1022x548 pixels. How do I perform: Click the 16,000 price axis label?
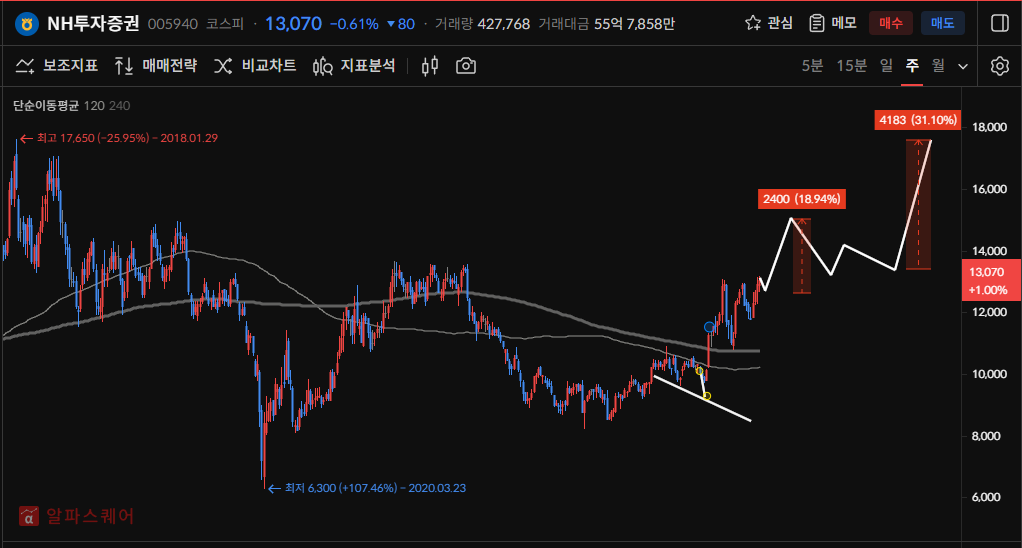click(989, 189)
